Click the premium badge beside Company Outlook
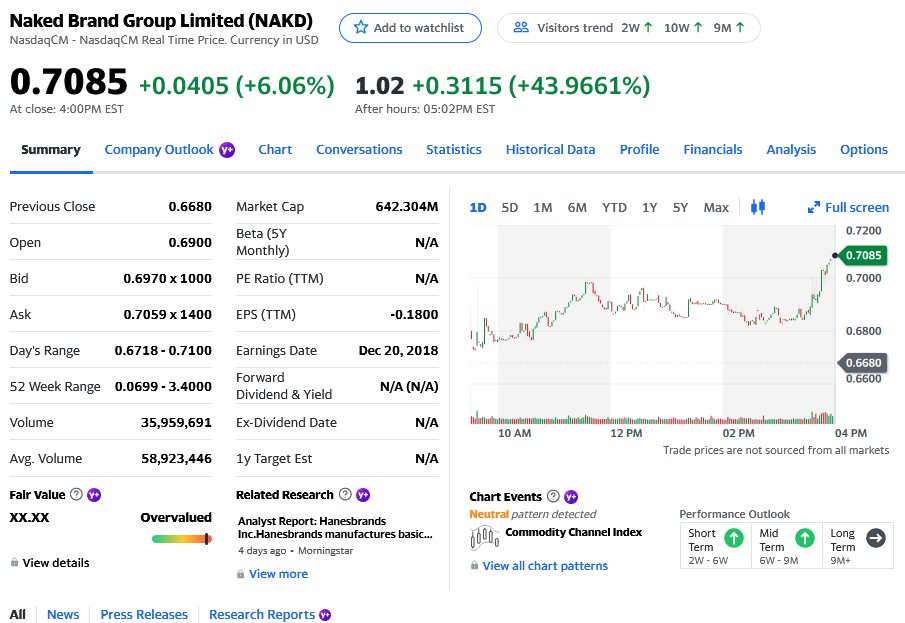The width and height of the screenshot is (905, 623). 227,150
